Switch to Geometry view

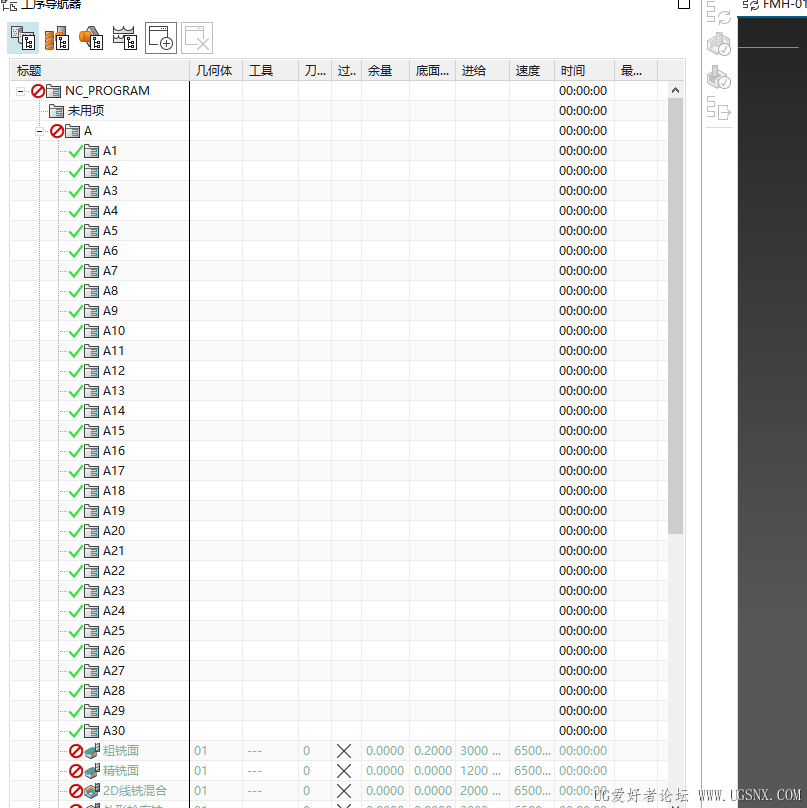click(91, 38)
